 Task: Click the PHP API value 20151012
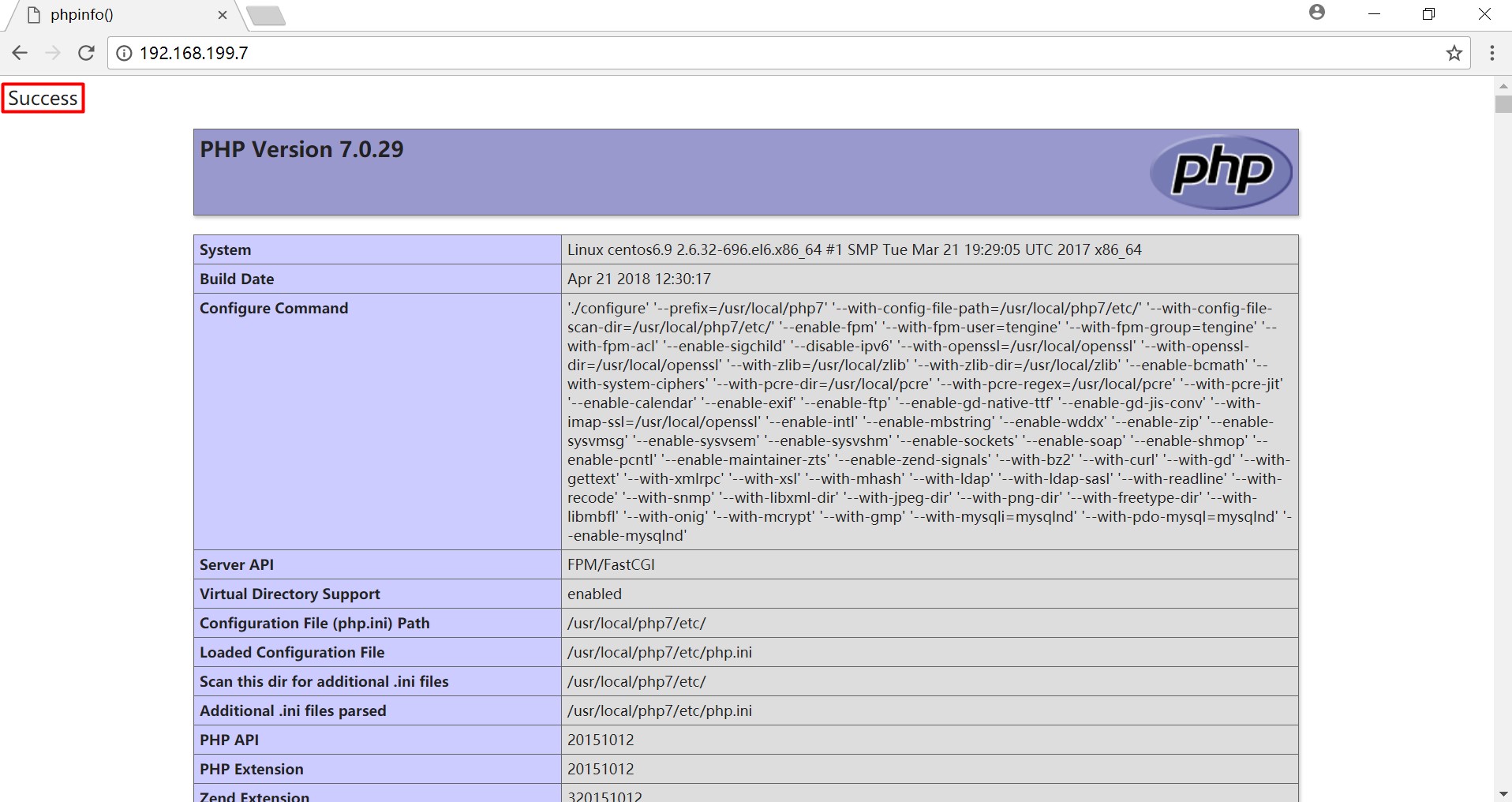[601, 740]
